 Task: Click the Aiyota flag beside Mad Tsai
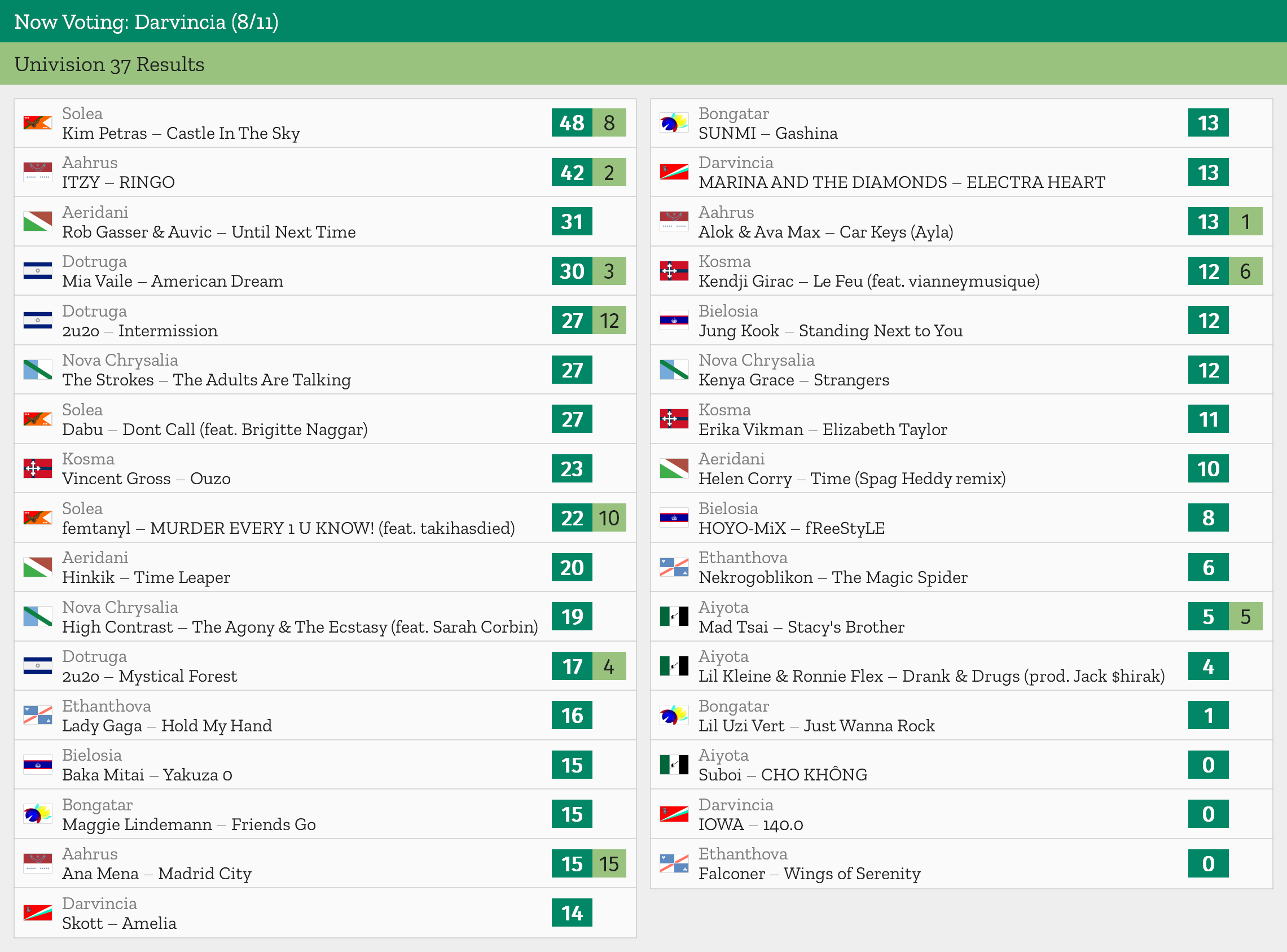pos(674,617)
